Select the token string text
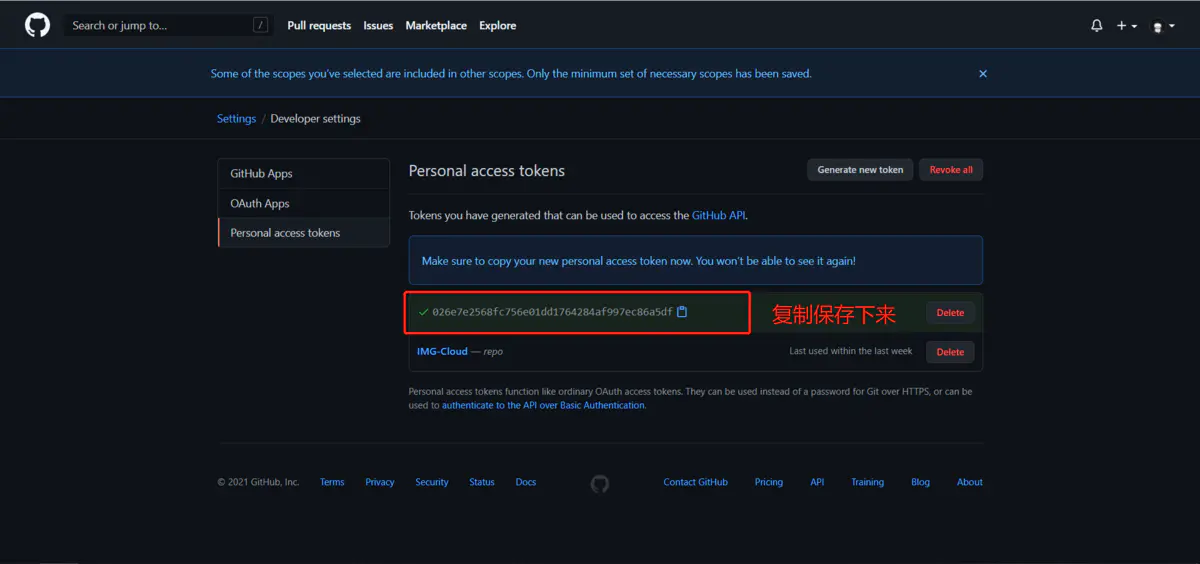 (x=553, y=312)
